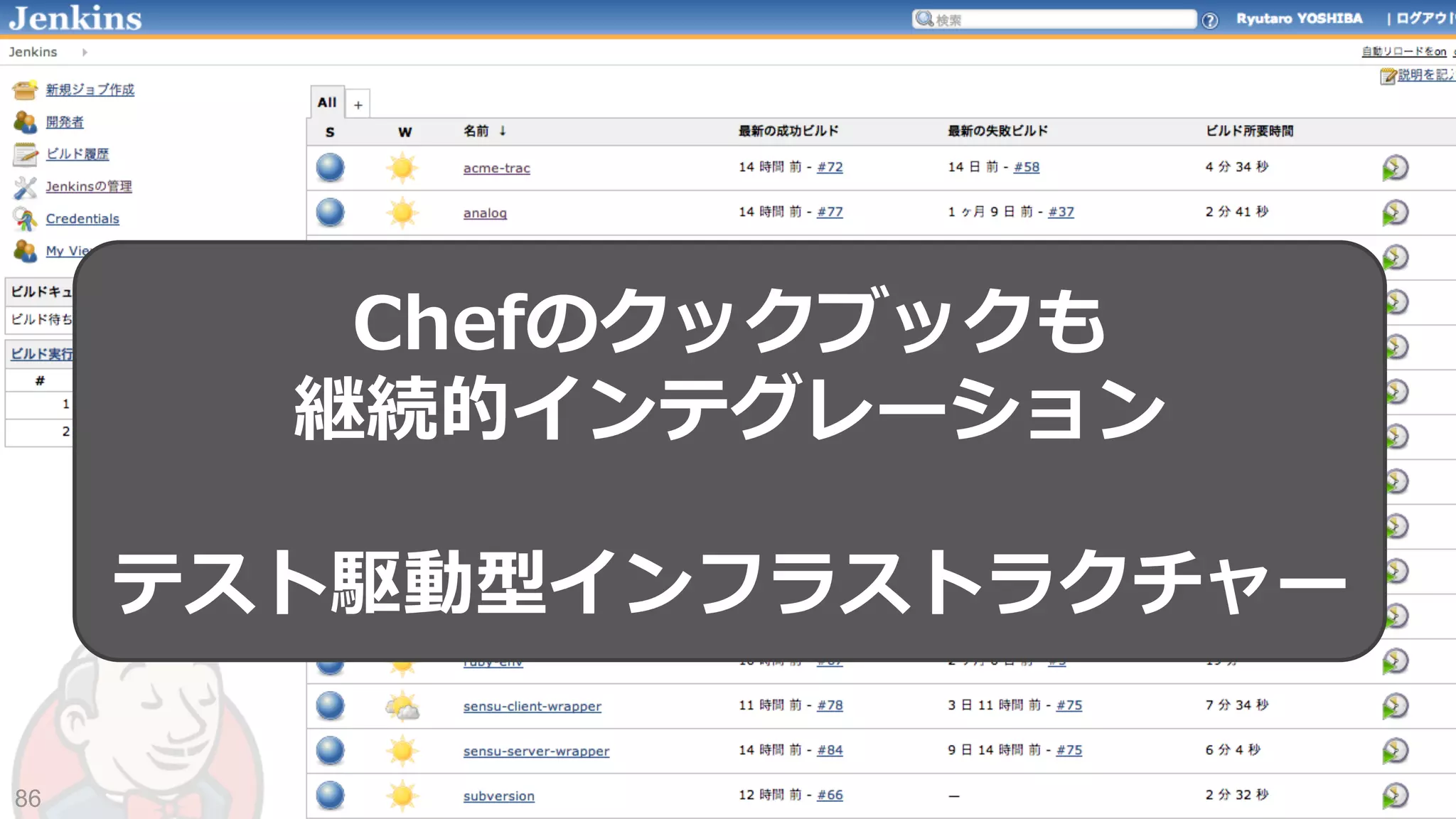Viewport: 1456px width, 819px height.
Task: Open acme-trac successful build #72
Action: (x=830, y=167)
